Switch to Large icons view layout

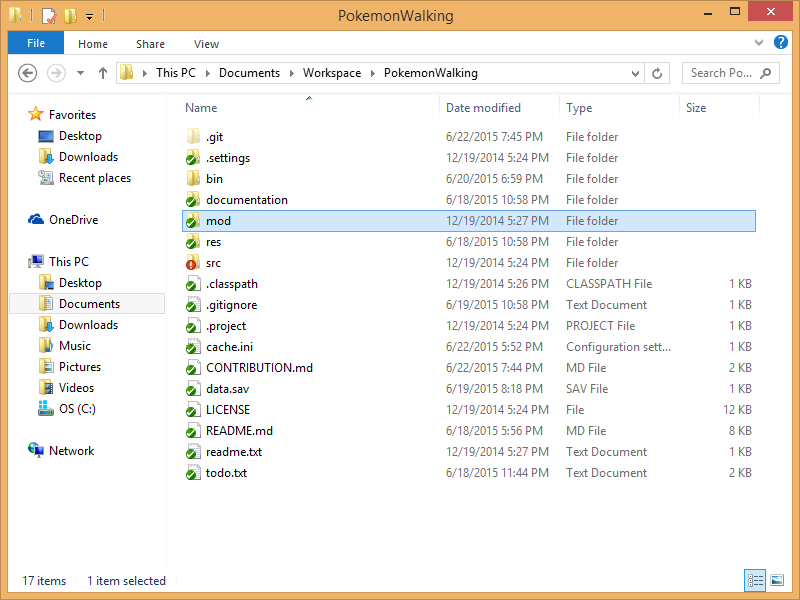pos(777,580)
